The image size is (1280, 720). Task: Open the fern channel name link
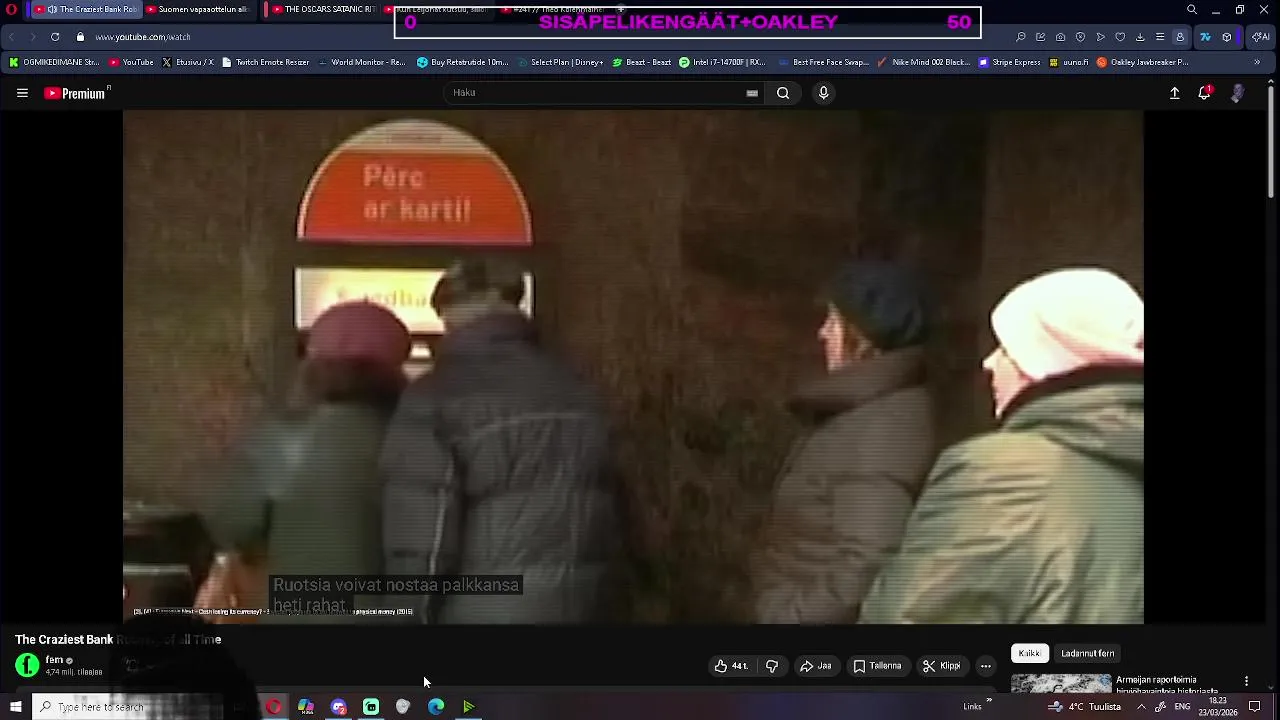54,660
